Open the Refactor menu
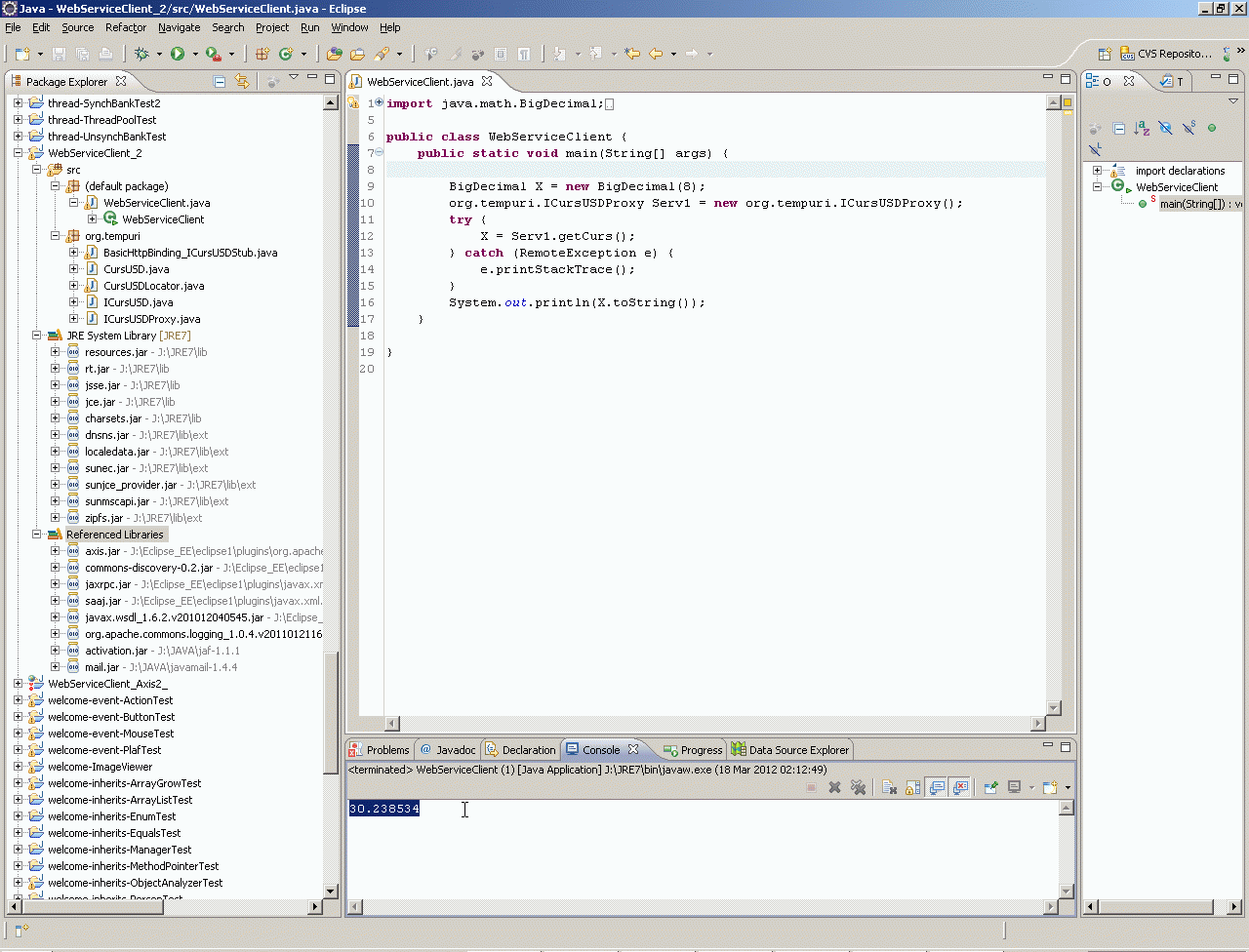Viewport: 1249px width, 952px height. 125,27
